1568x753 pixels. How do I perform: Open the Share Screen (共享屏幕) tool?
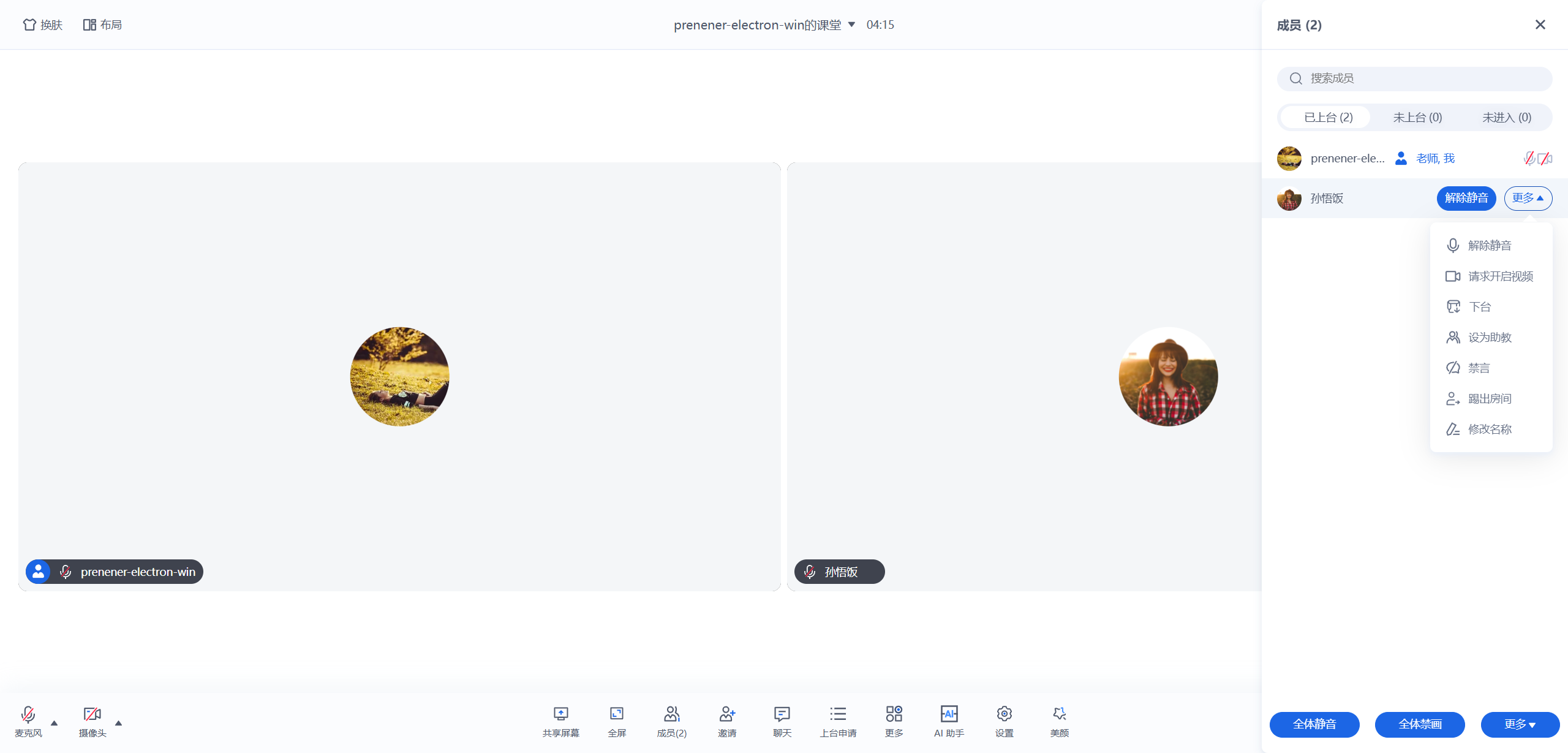[560, 721]
